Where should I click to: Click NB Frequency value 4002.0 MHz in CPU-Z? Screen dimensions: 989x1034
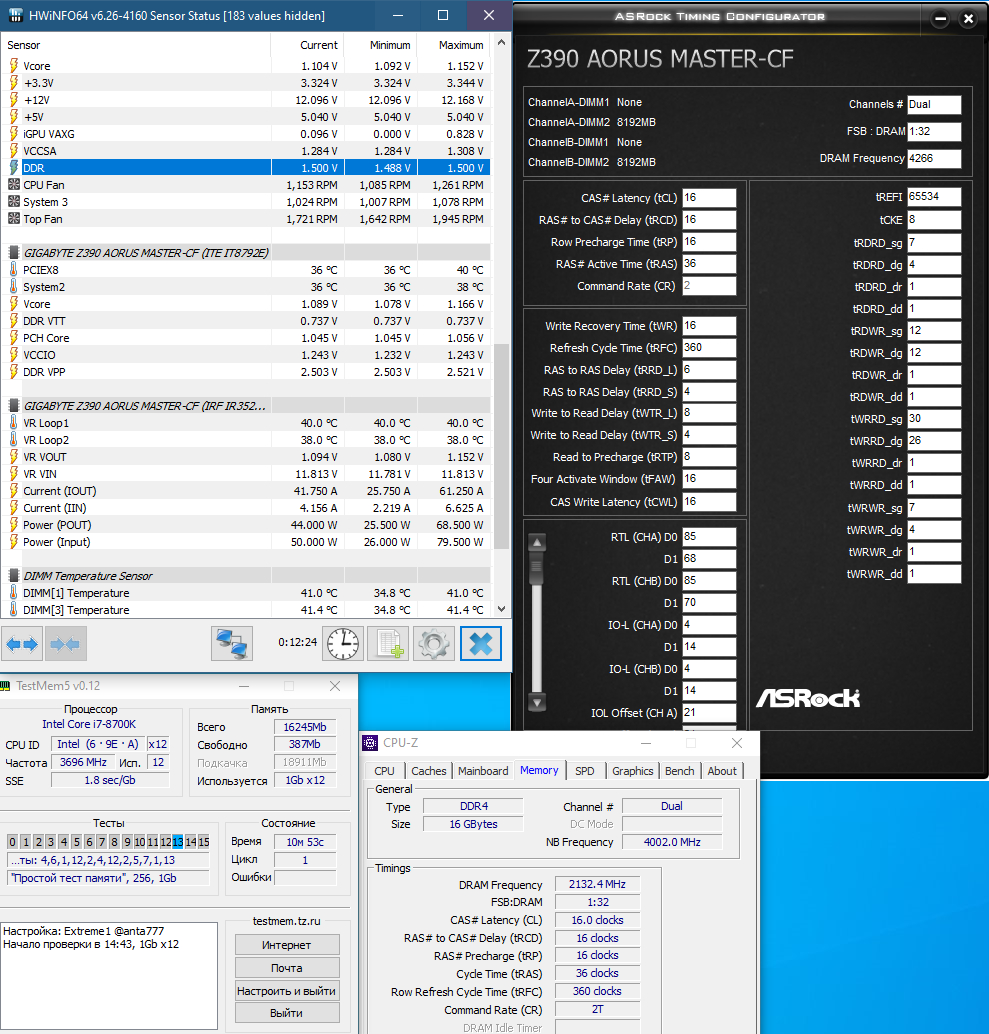672,842
